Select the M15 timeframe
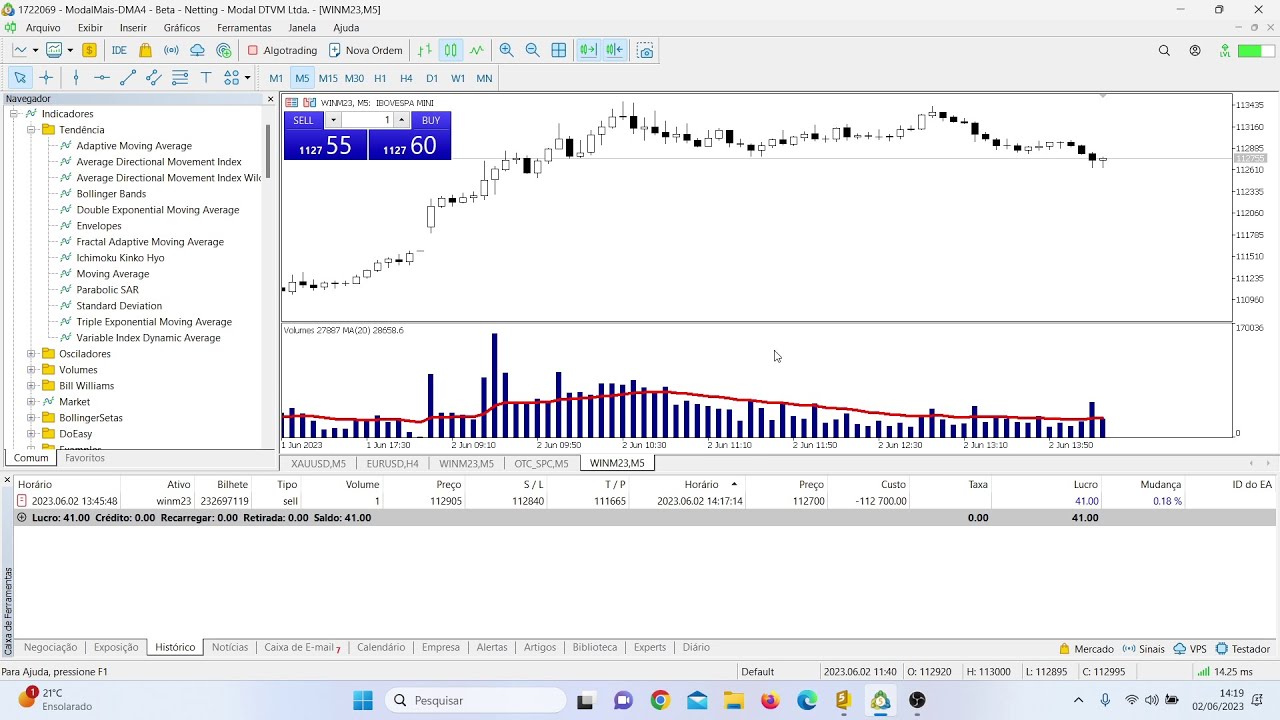 (x=328, y=78)
